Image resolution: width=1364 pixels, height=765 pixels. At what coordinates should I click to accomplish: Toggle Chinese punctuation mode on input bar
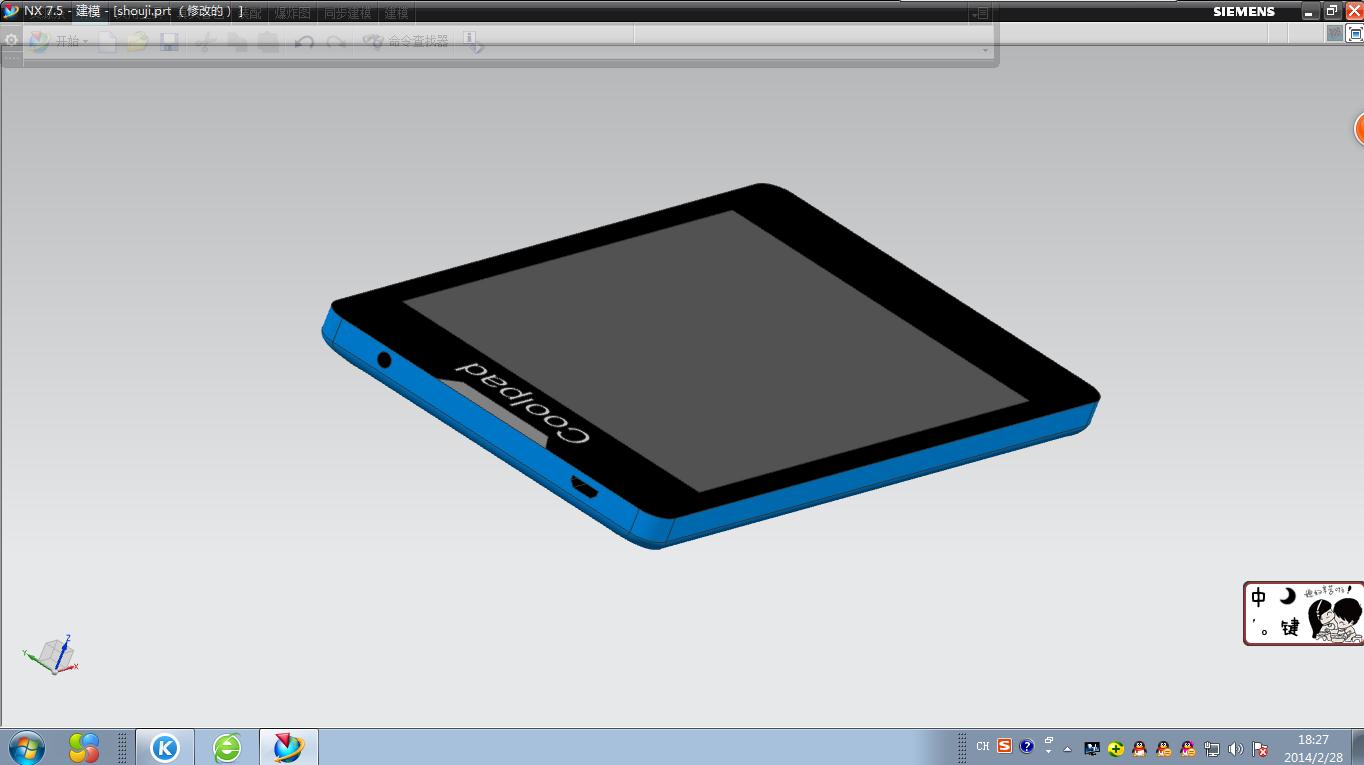[1260, 628]
